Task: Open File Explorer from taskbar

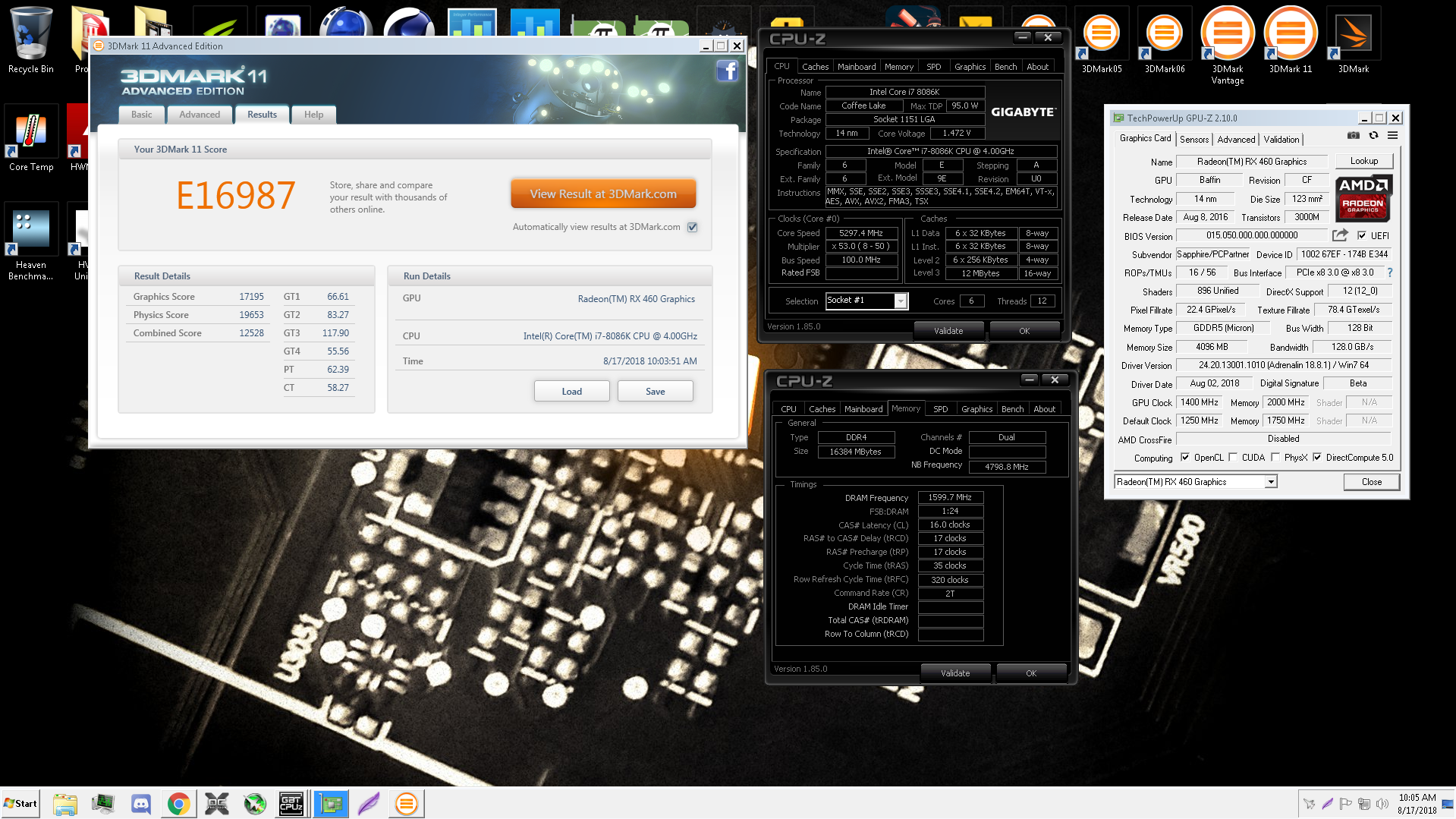Action: point(65,803)
